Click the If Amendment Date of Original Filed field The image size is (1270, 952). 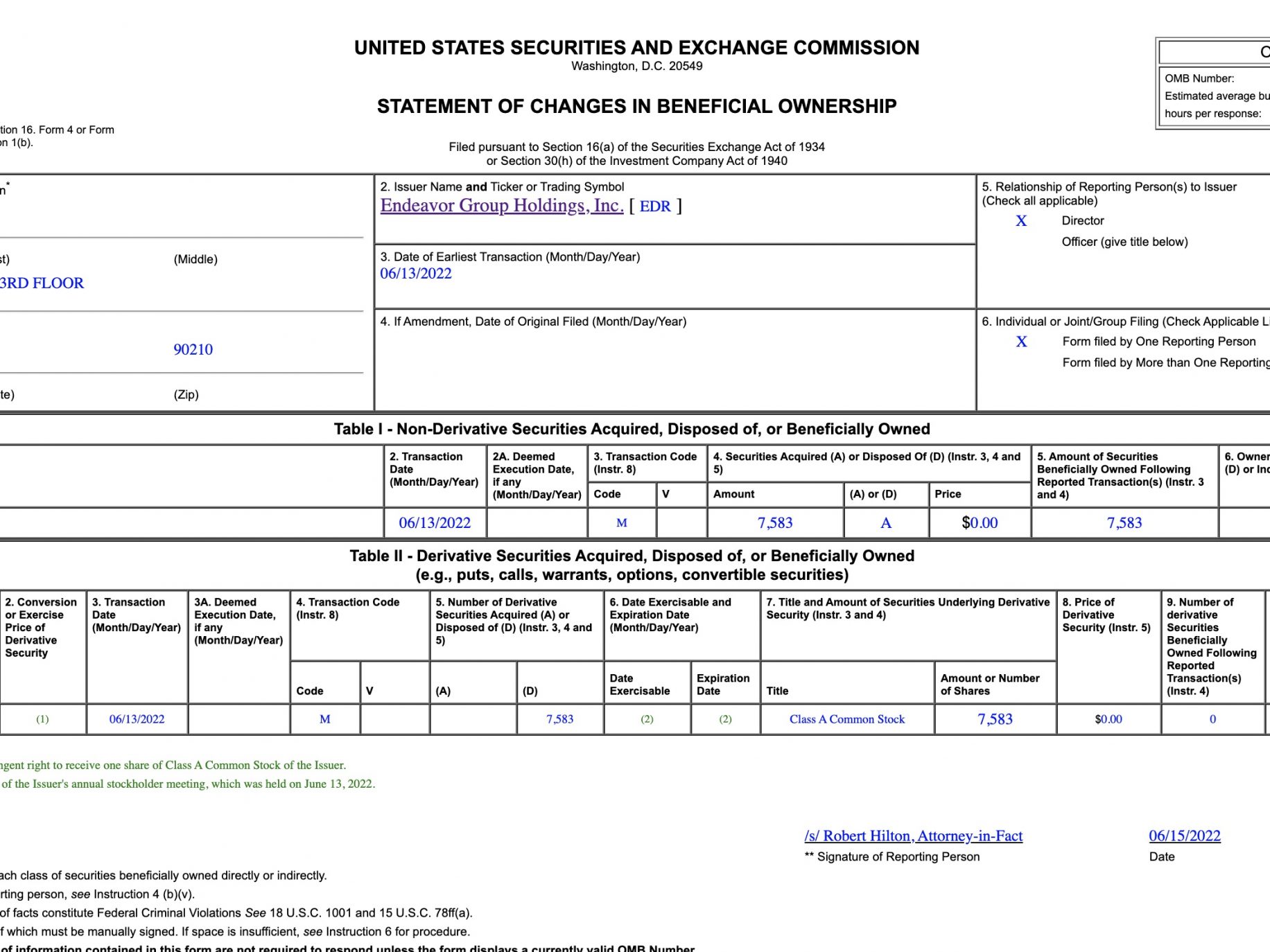click(x=675, y=360)
